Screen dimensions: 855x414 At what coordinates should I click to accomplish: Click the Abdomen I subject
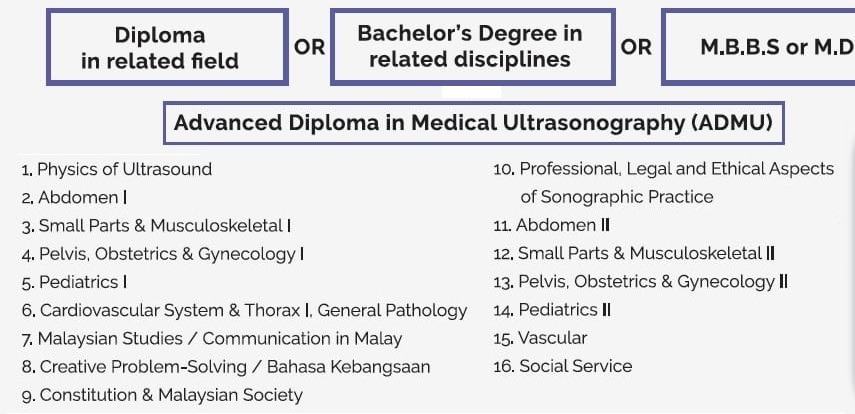click(82, 198)
